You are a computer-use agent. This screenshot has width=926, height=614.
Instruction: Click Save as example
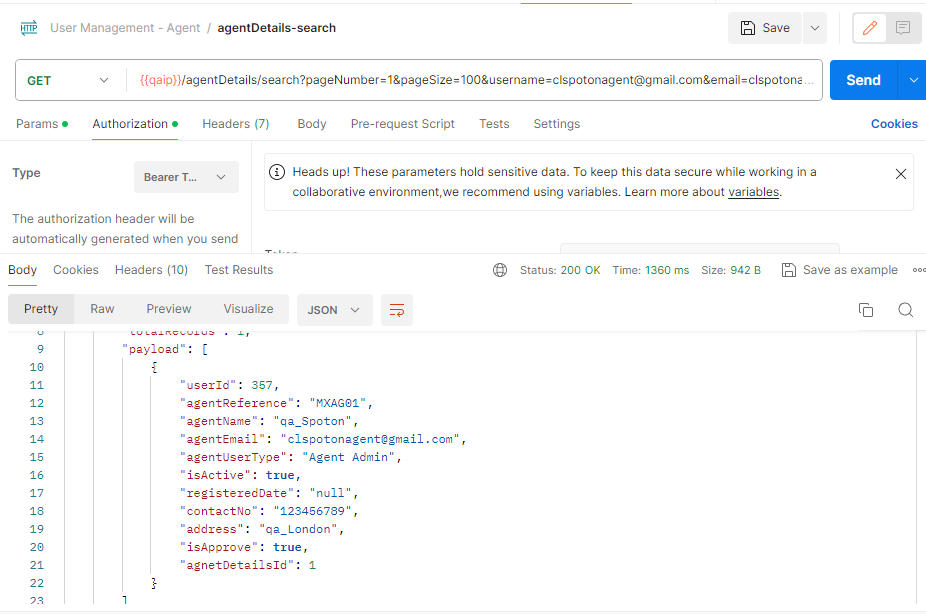pos(839,270)
